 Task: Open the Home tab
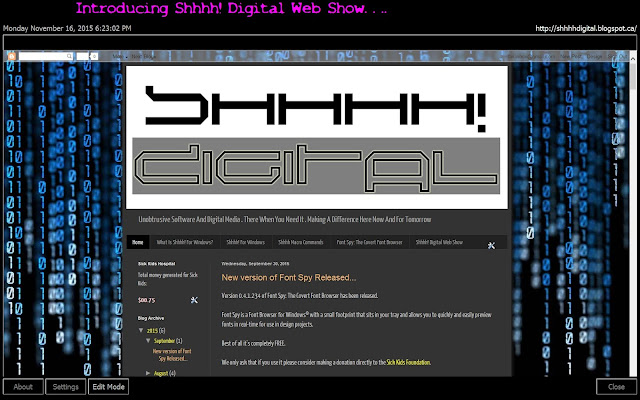138,242
